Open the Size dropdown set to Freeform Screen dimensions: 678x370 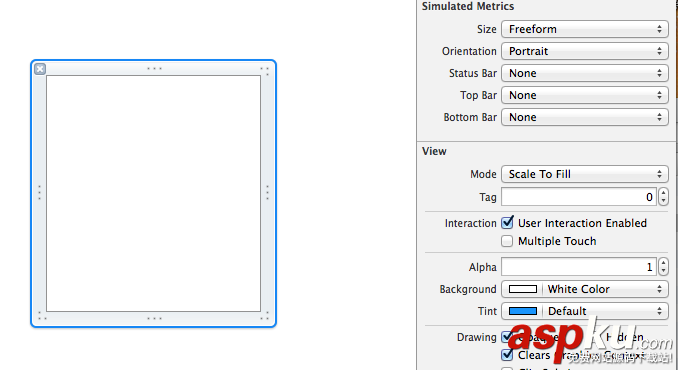(x=585, y=29)
